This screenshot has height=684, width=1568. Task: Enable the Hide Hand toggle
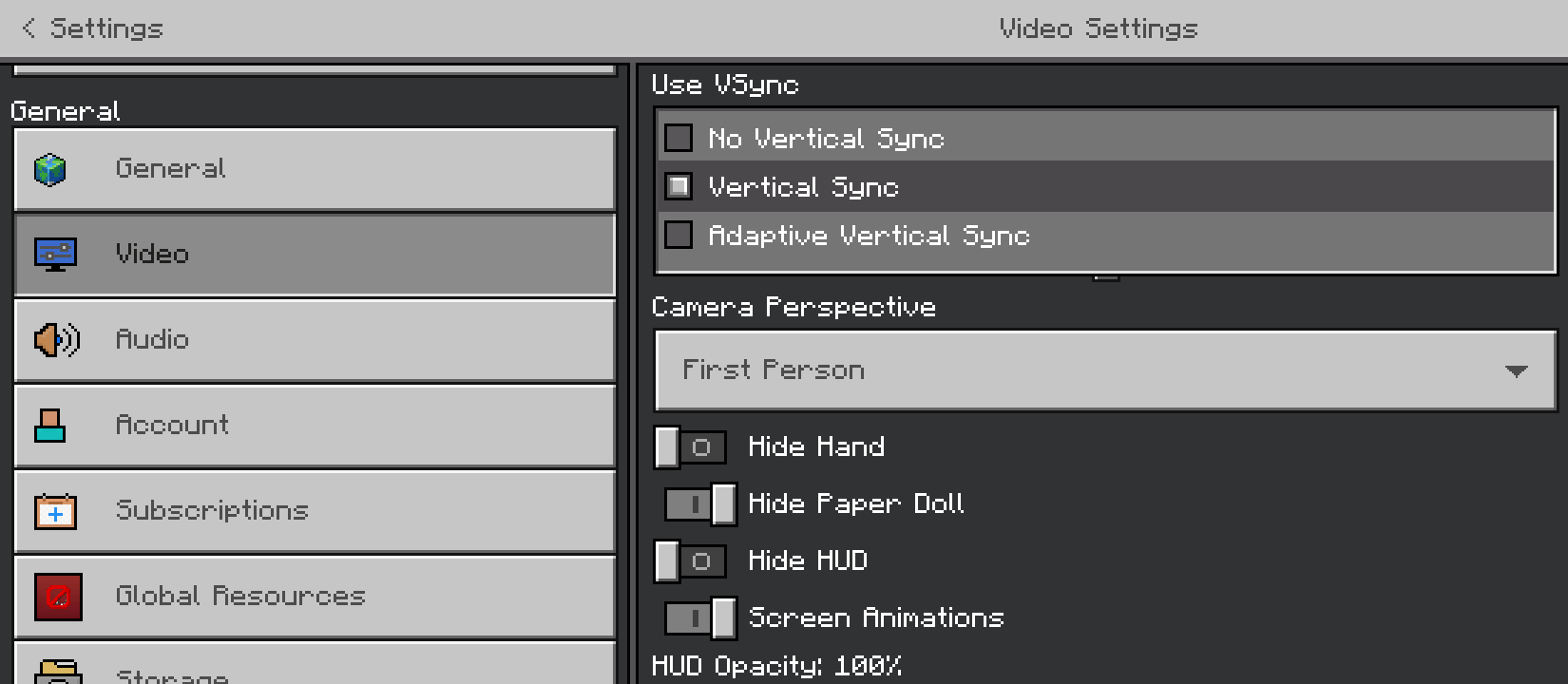coord(691,447)
